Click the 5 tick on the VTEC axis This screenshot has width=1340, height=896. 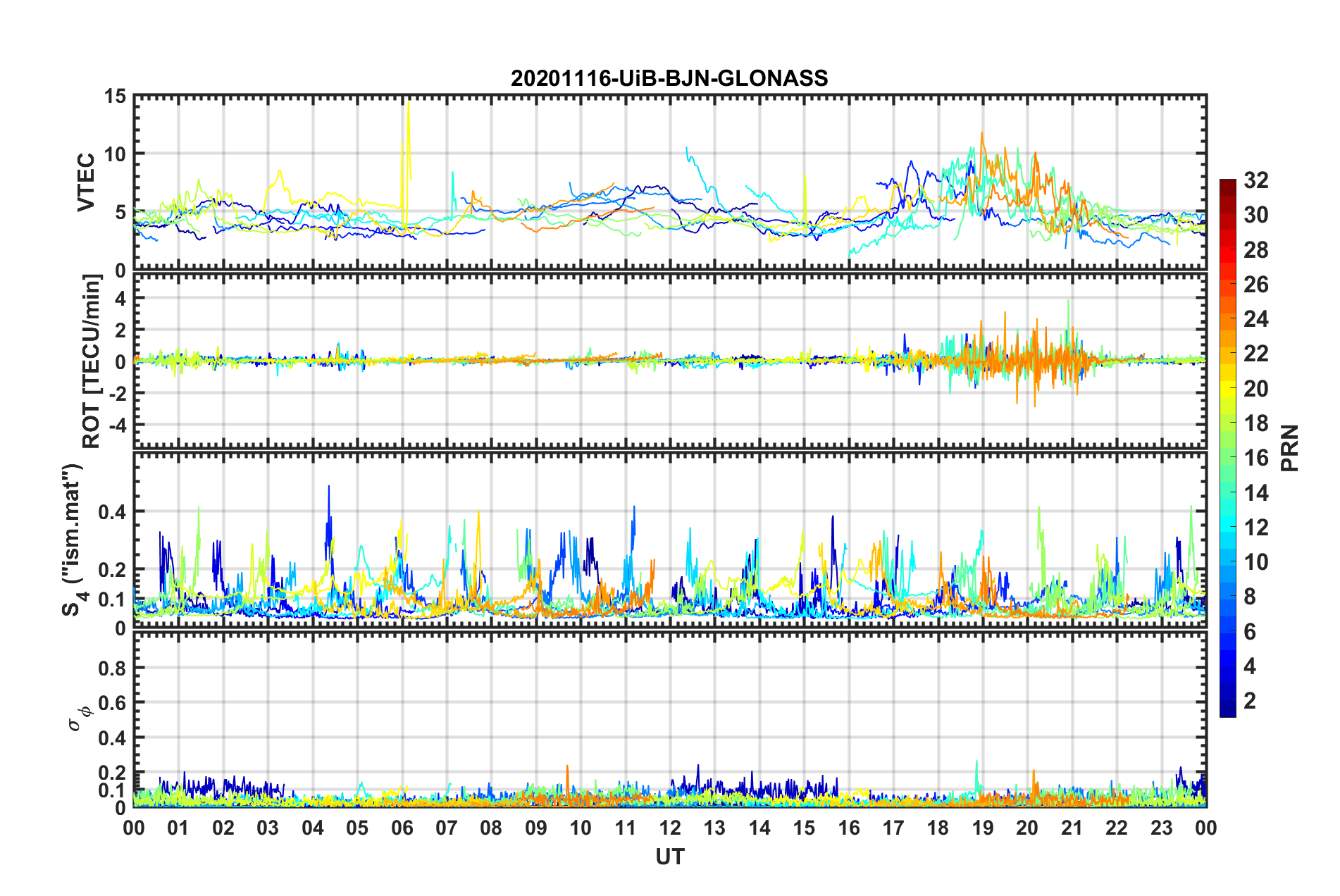(x=120, y=212)
